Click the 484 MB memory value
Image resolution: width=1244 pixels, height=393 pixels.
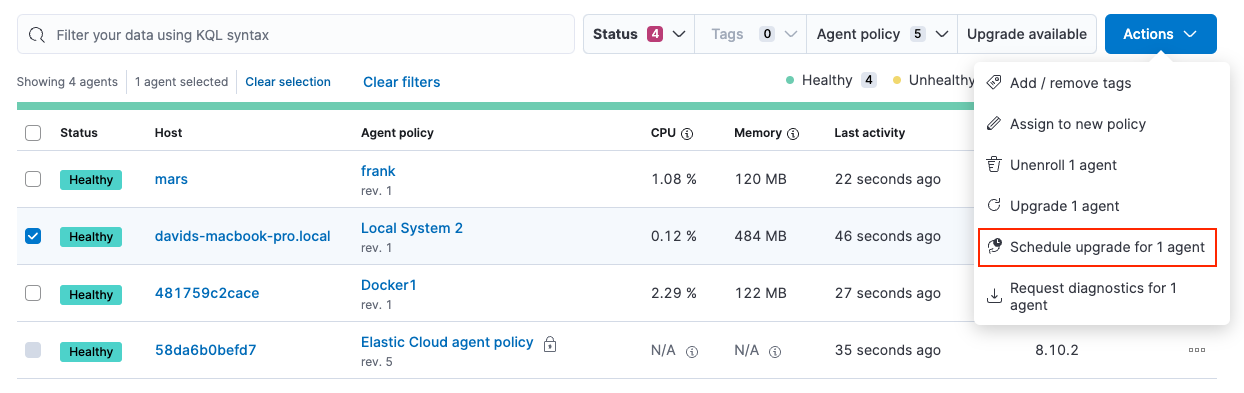[x=760, y=237]
